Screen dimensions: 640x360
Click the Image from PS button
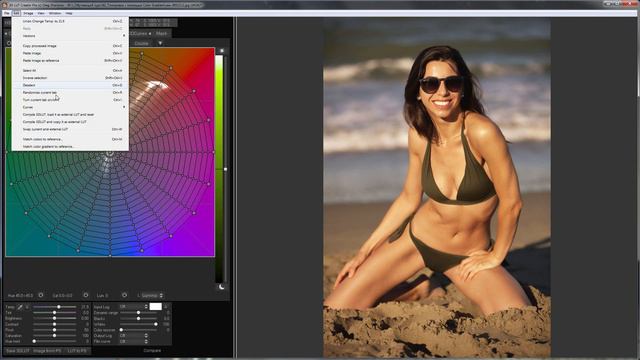47,351
